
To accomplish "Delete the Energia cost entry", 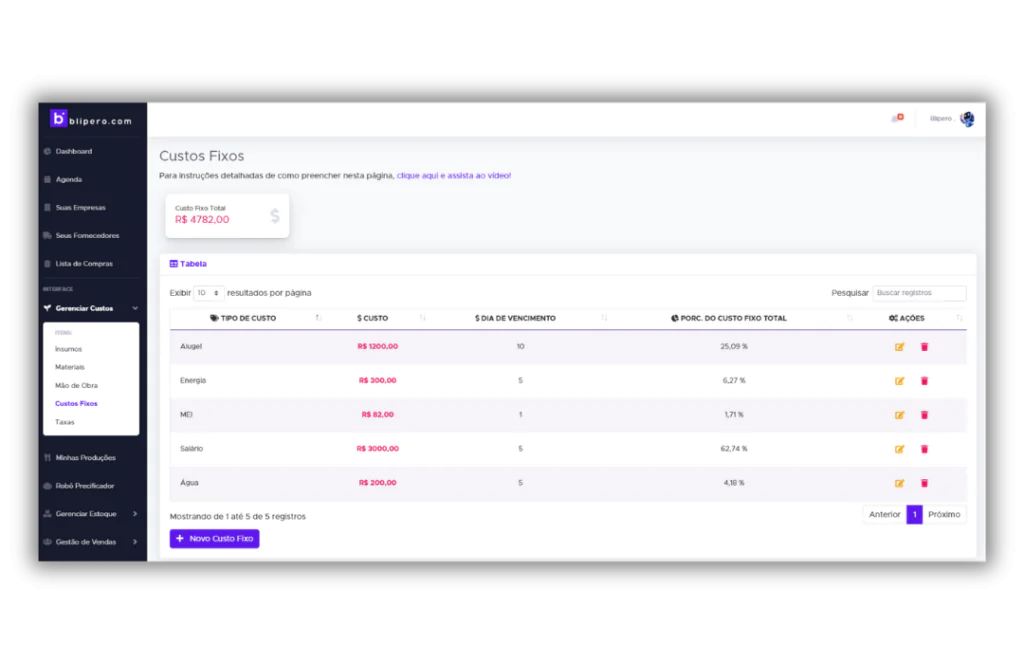I will pos(924,381).
